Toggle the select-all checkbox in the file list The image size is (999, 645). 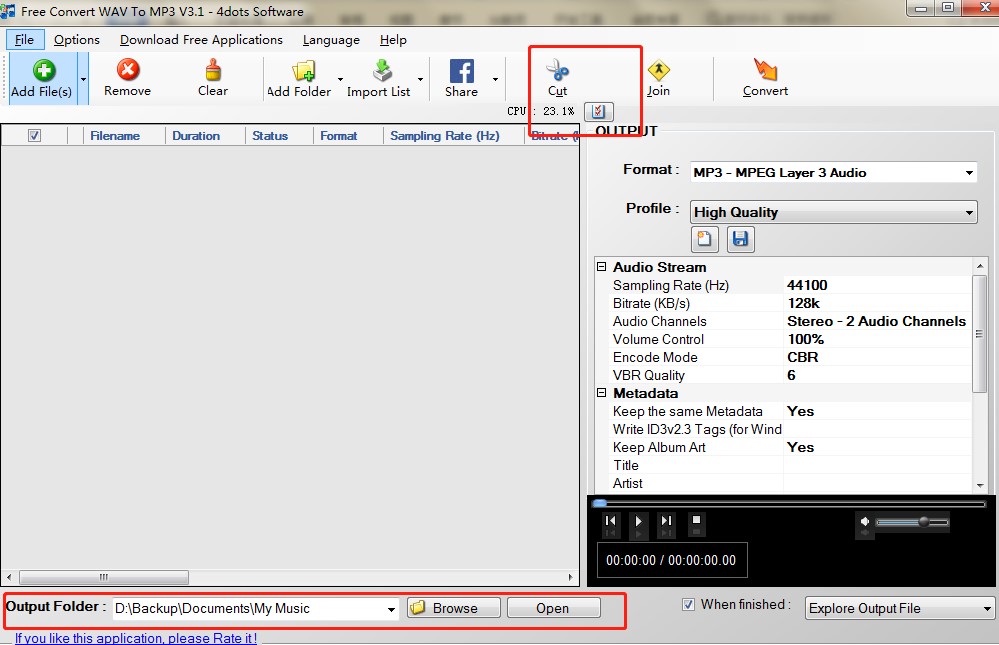(x=36, y=135)
